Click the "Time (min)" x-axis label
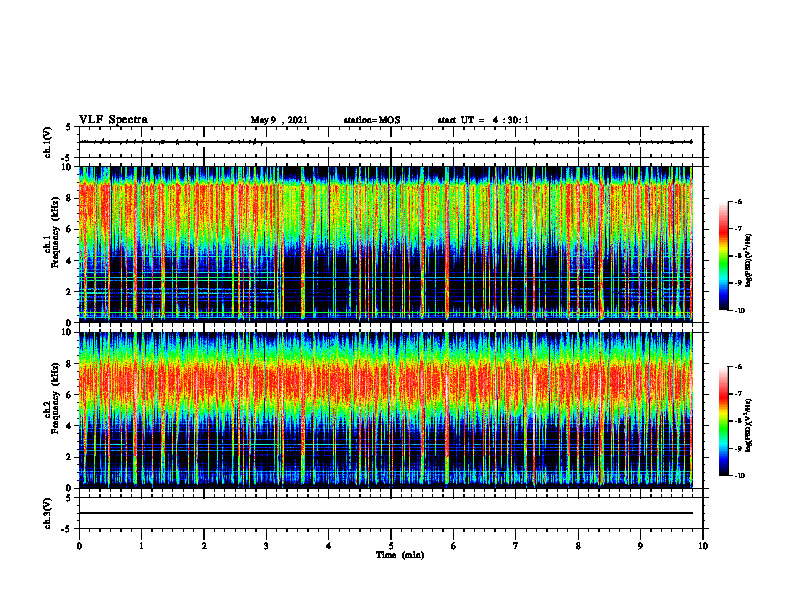This screenshot has width=792, height=612. tap(400, 555)
